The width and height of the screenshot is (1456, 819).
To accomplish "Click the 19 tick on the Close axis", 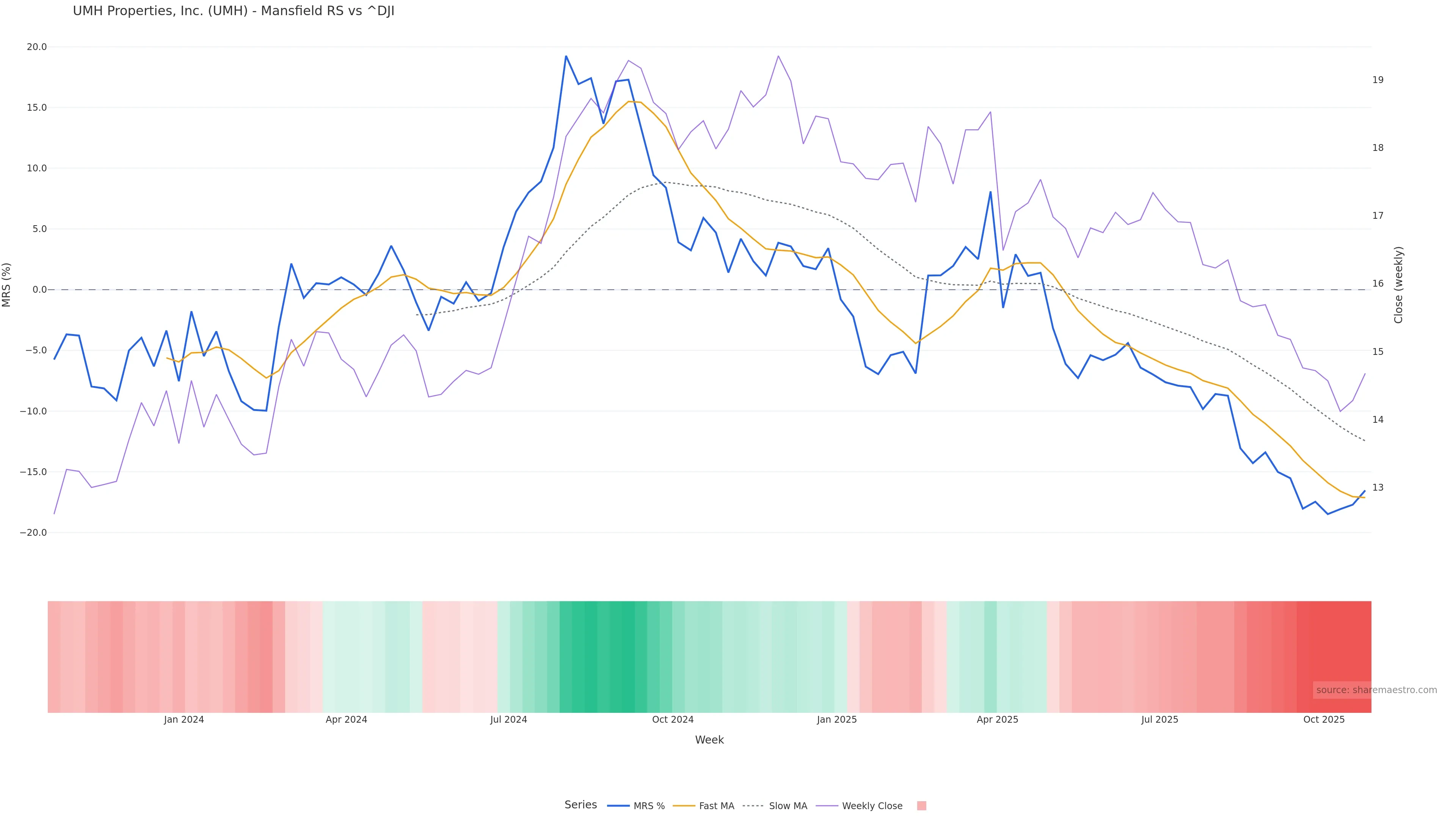I will (x=1378, y=80).
